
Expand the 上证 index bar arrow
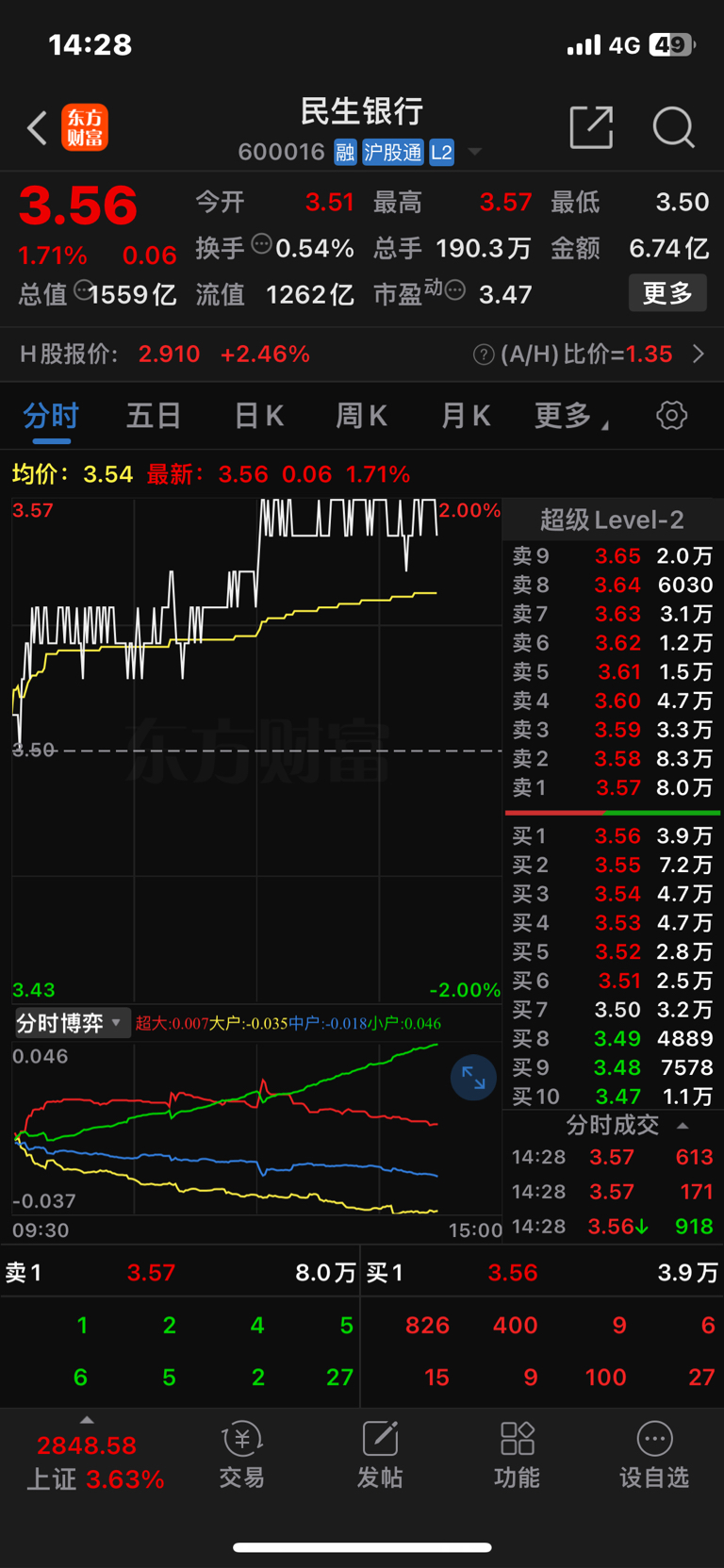(87, 1420)
